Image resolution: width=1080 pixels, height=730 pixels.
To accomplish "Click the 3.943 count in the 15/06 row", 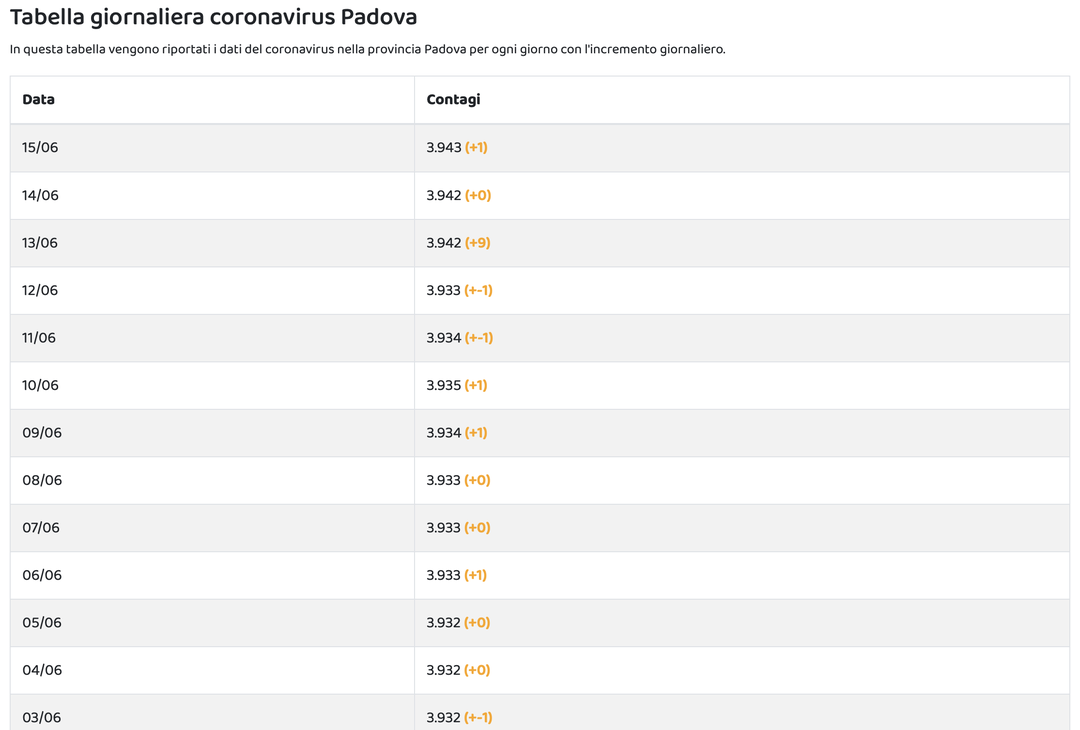I will (444, 148).
